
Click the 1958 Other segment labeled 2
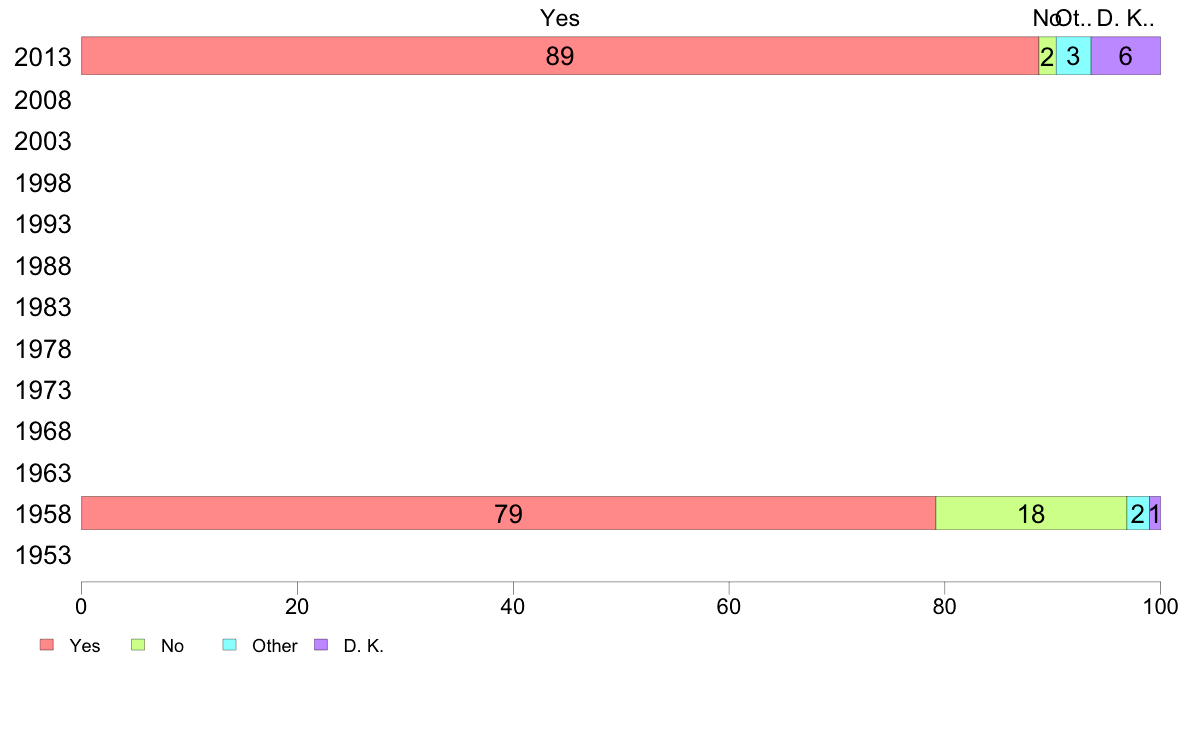[x=1138, y=513]
